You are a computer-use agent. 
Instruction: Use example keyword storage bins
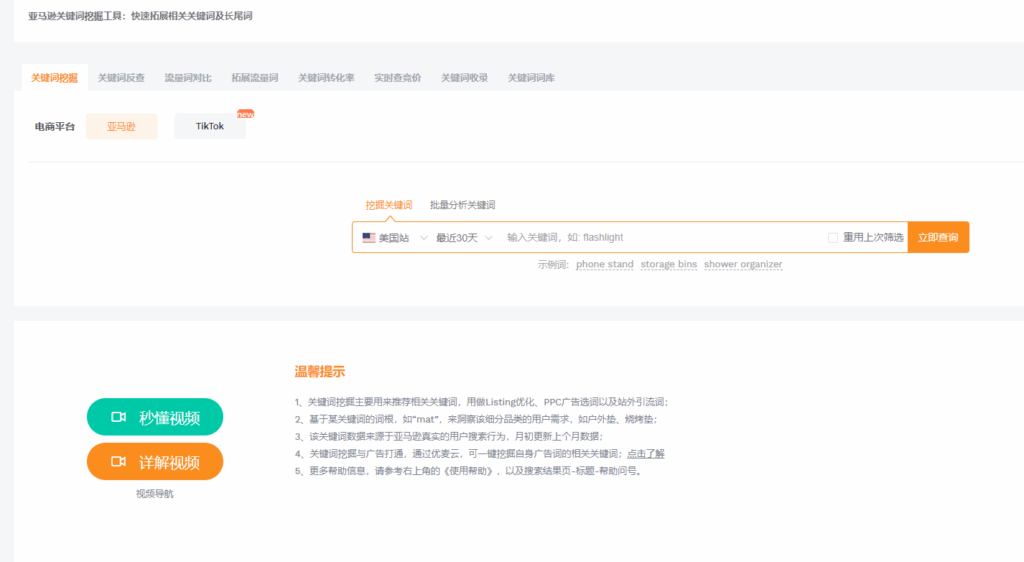669,264
